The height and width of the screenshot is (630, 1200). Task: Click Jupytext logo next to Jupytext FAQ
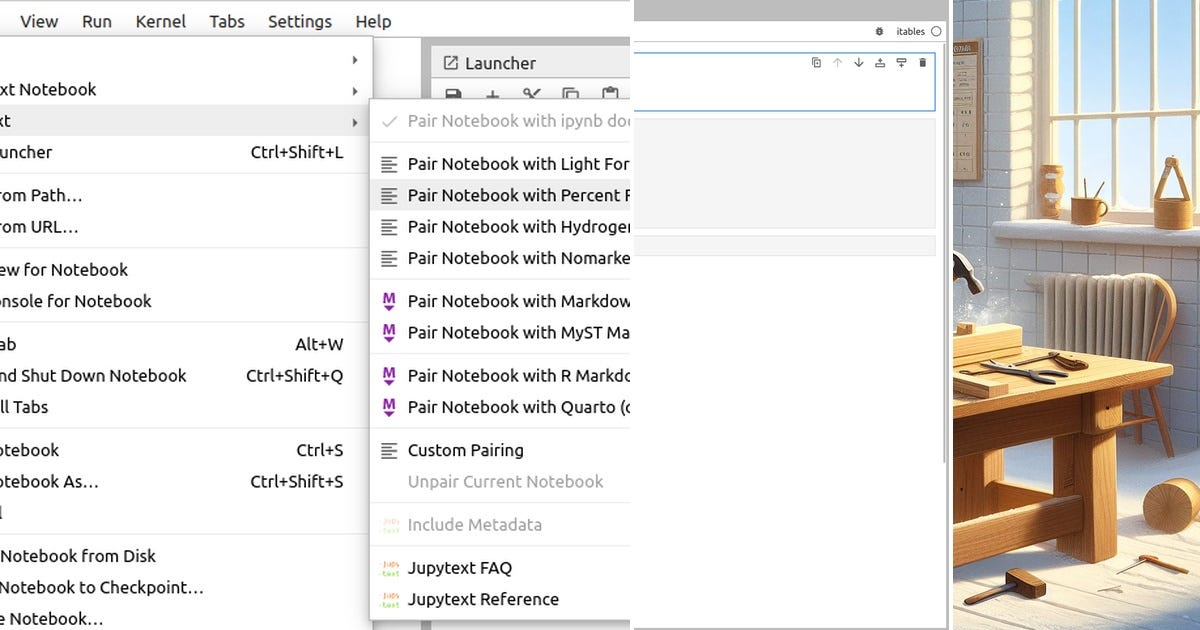point(389,568)
